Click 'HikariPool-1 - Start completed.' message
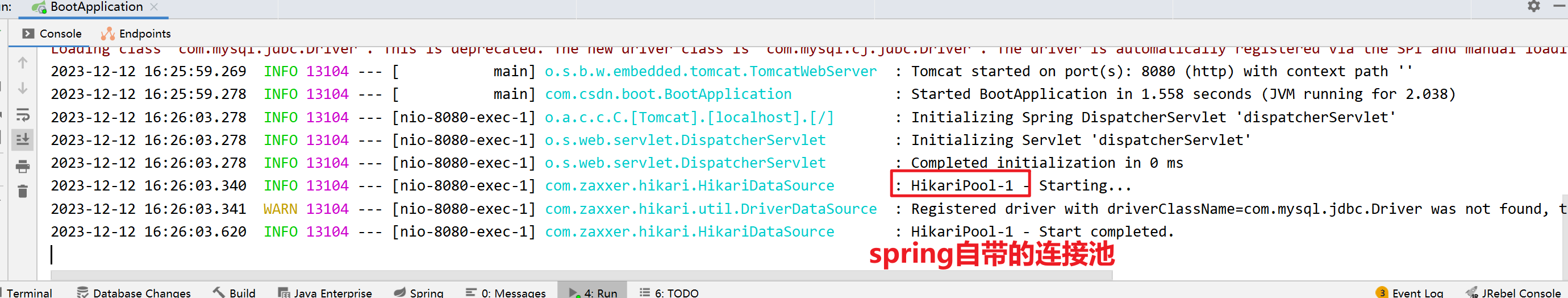 1042,231
